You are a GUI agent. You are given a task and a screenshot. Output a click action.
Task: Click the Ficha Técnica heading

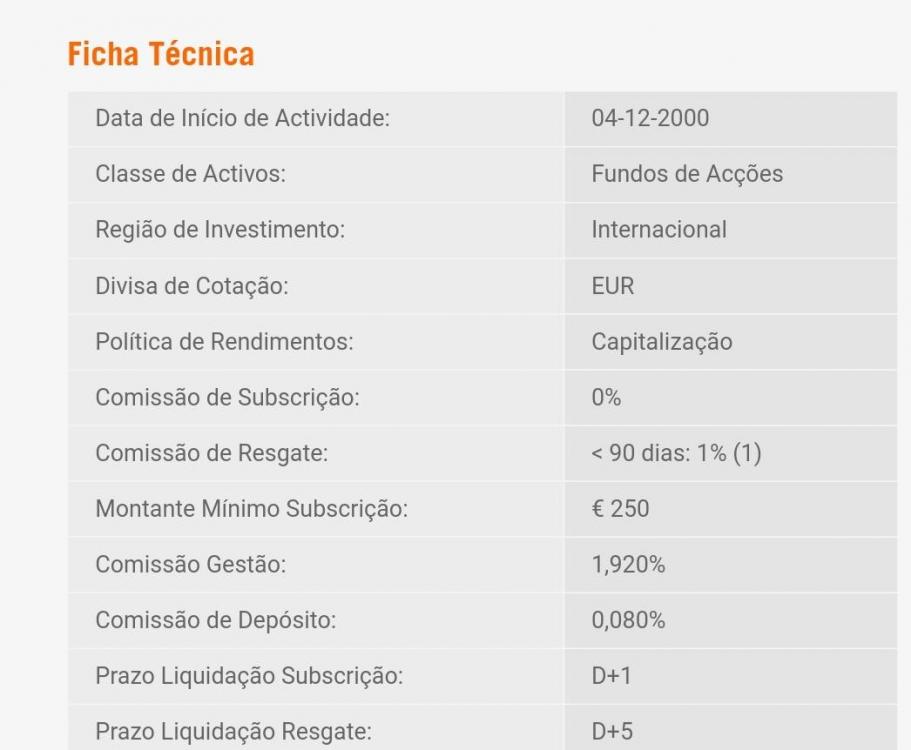(x=161, y=54)
